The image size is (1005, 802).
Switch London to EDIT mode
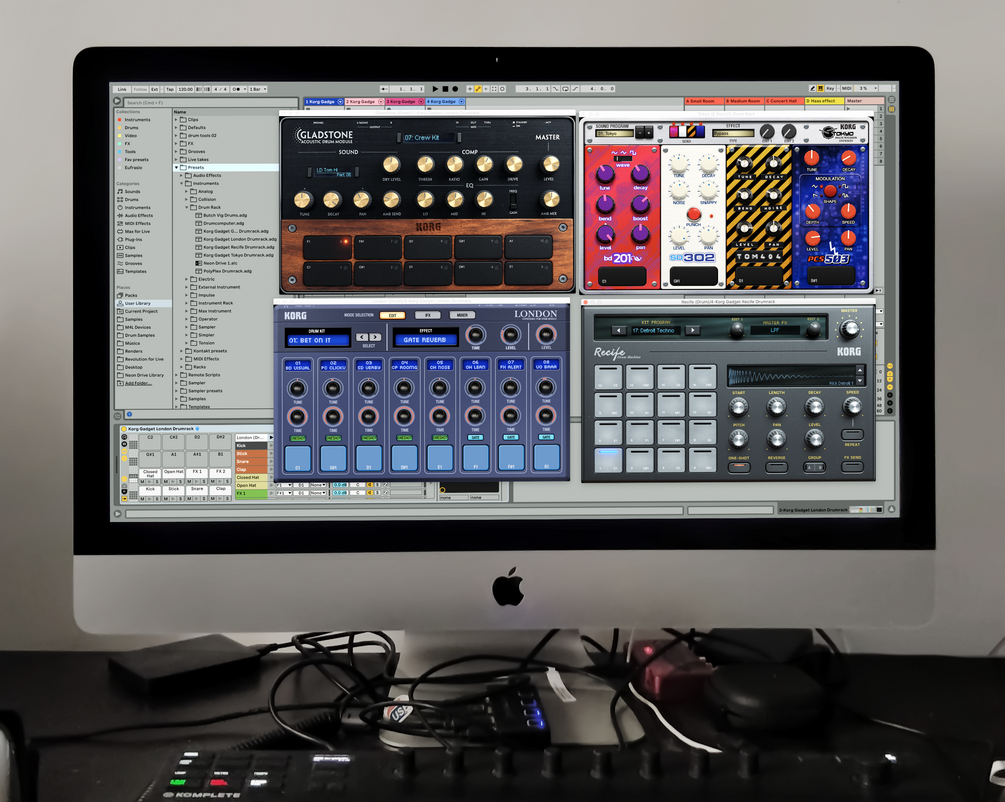(392, 315)
